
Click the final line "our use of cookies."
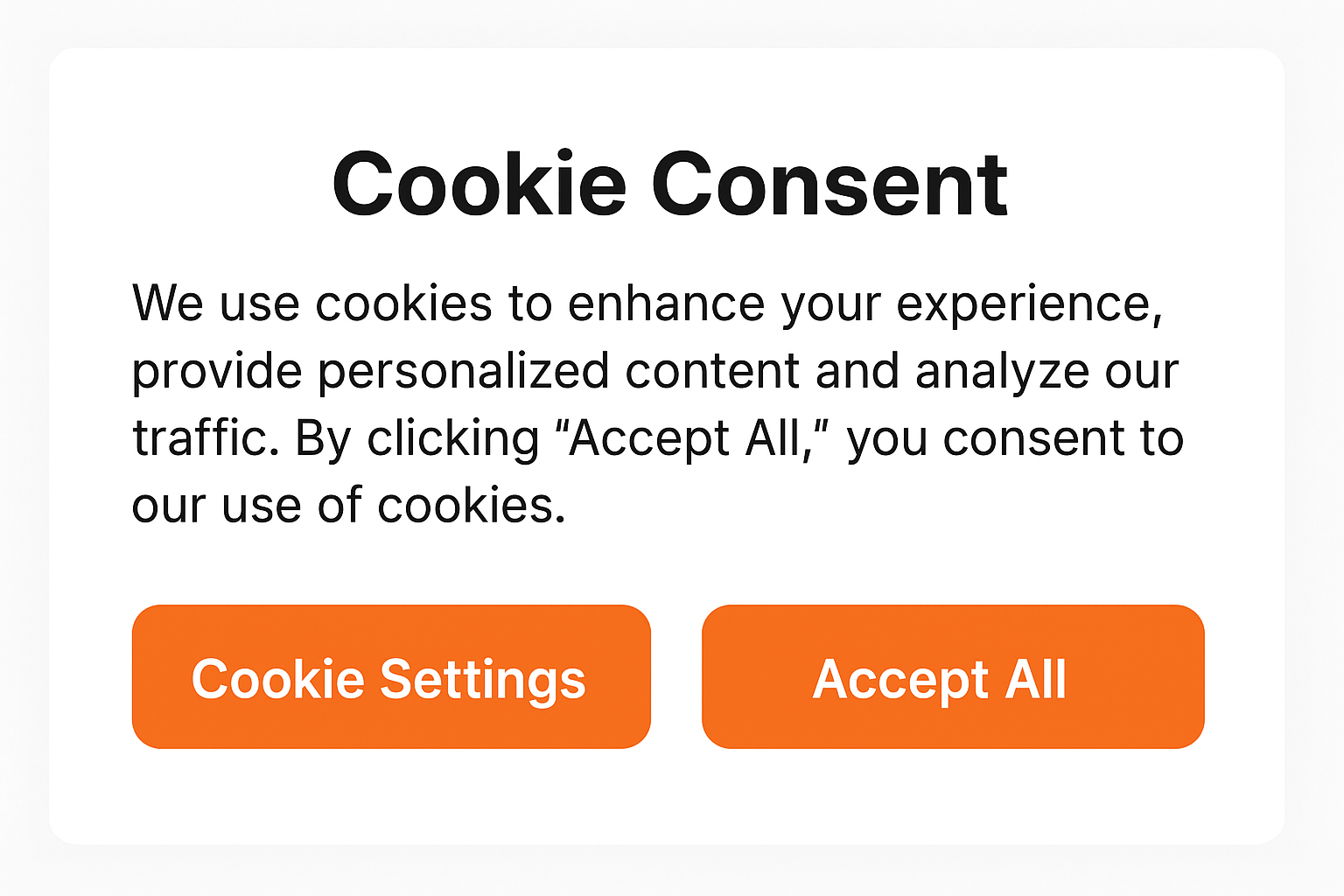pyautogui.click(x=348, y=506)
